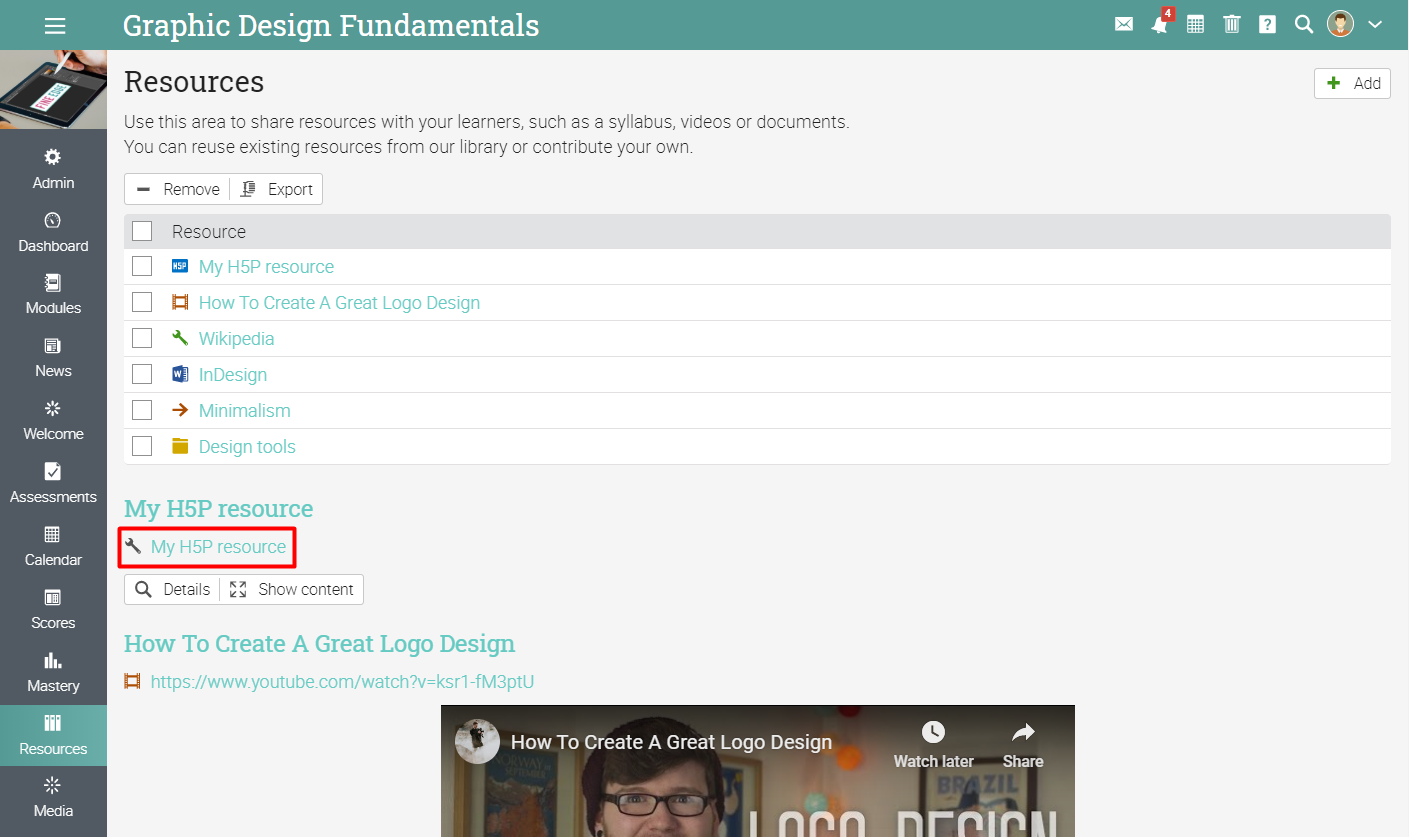Image resolution: width=1409 pixels, height=837 pixels.
Task: Open Mastery in sidebar
Action: tap(53, 672)
